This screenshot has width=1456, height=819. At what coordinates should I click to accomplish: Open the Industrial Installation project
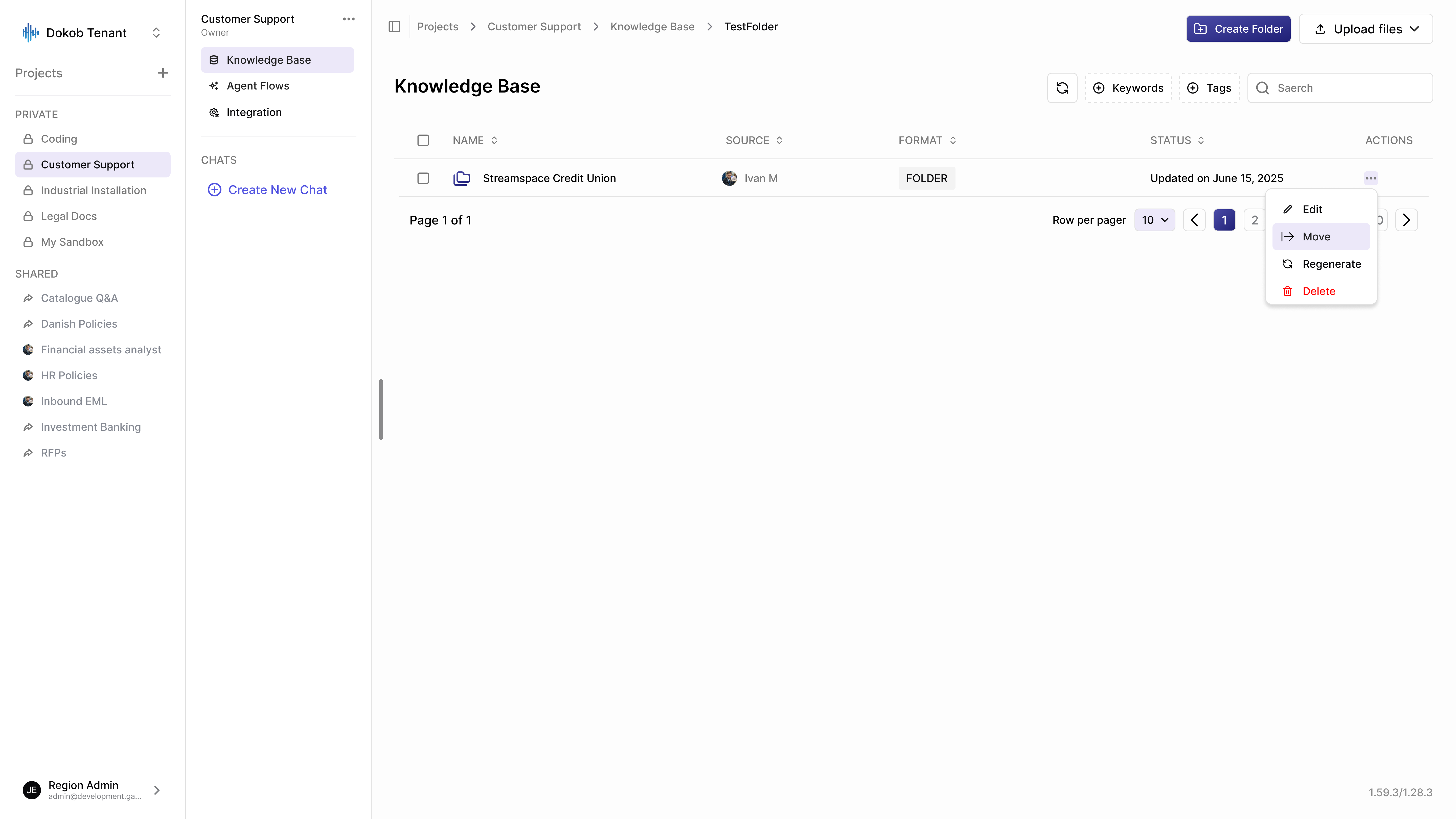point(93,191)
